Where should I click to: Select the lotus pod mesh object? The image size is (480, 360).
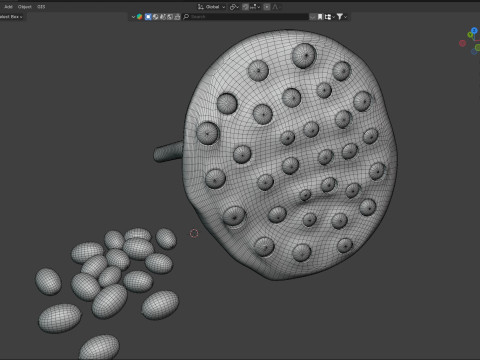point(290,155)
